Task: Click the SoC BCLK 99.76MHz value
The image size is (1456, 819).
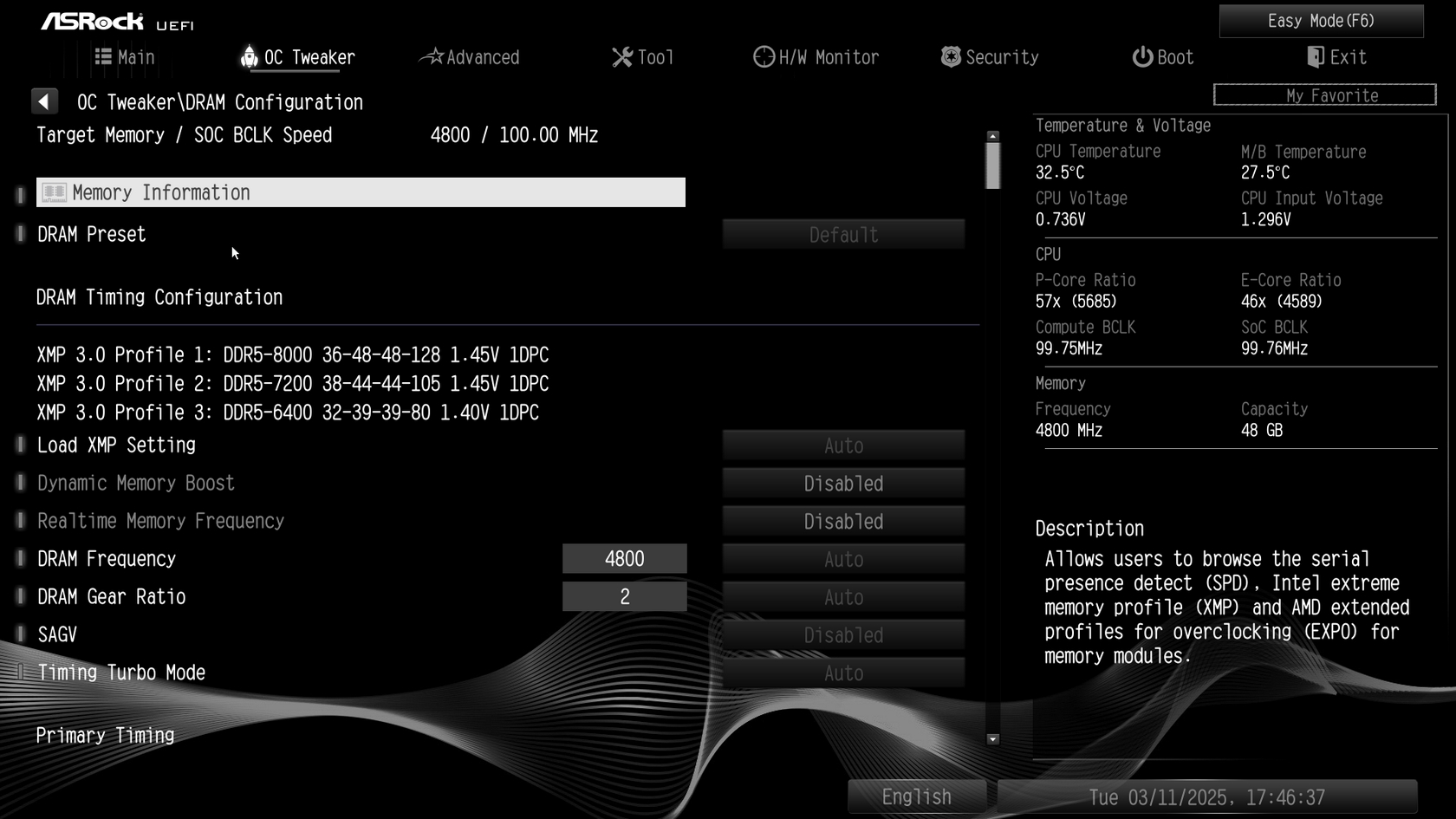Action: click(1274, 348)
